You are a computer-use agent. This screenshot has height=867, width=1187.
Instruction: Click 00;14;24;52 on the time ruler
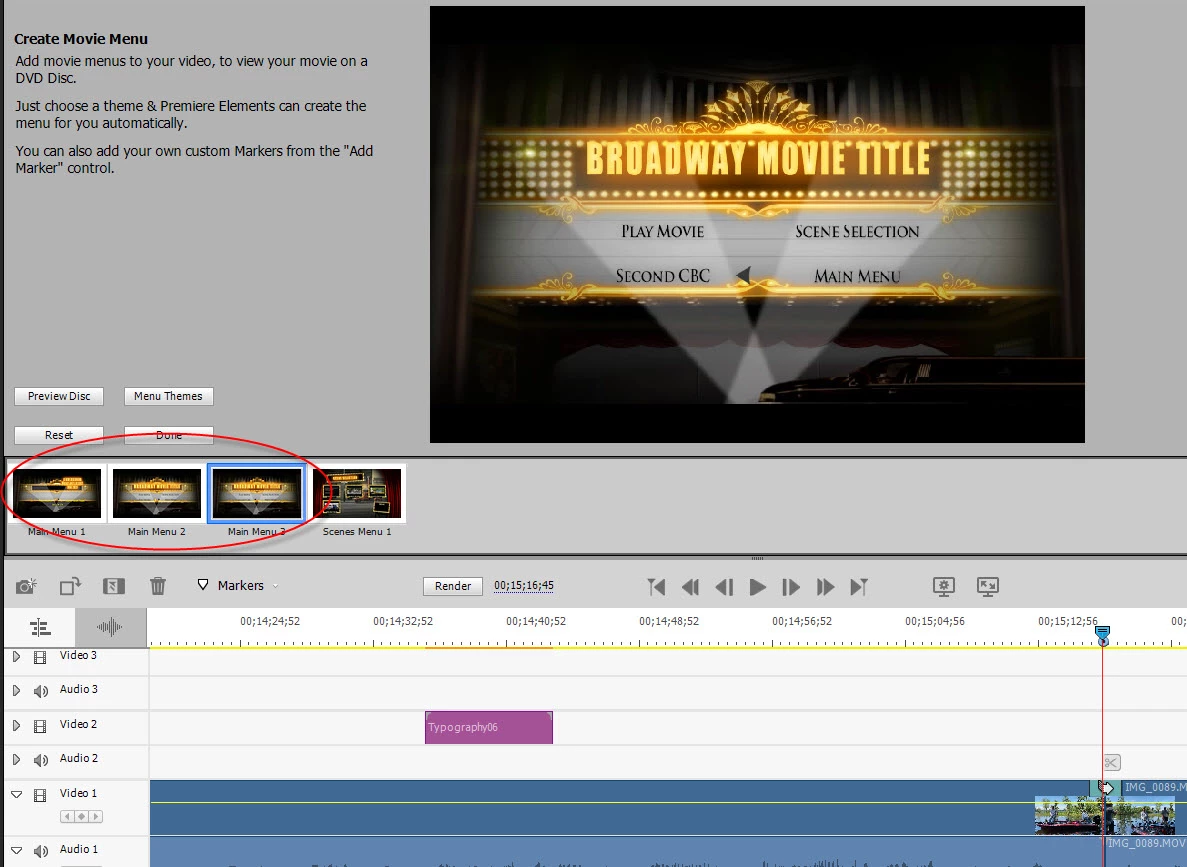click(269, 621)
